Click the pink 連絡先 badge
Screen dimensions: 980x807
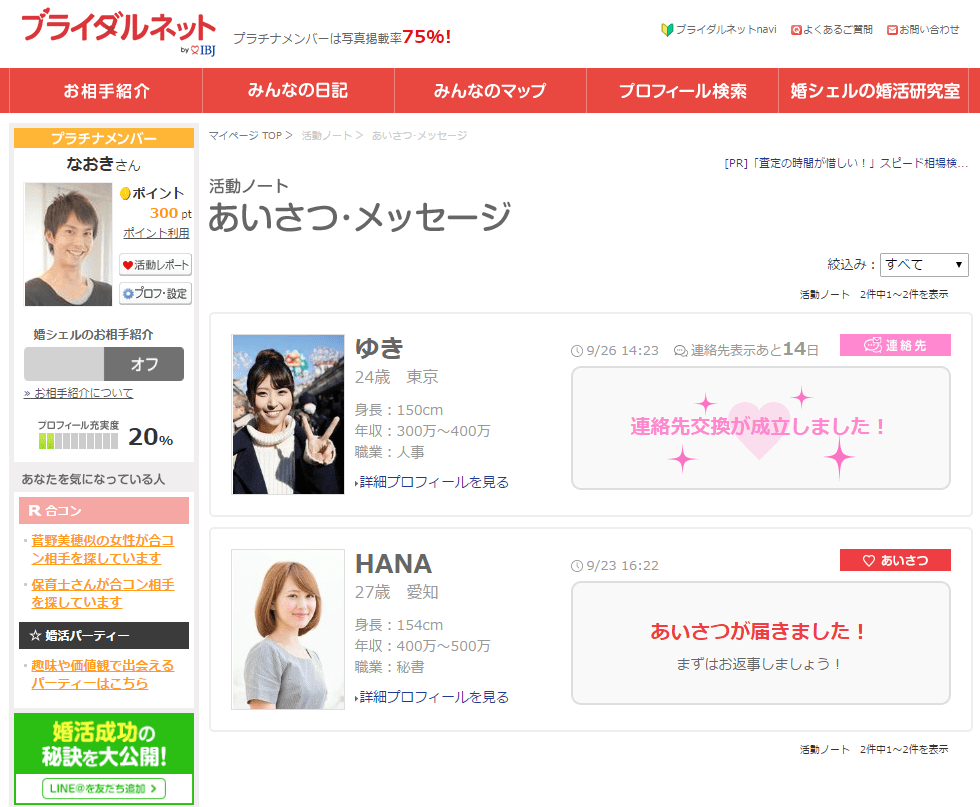(x=895, y=345)
